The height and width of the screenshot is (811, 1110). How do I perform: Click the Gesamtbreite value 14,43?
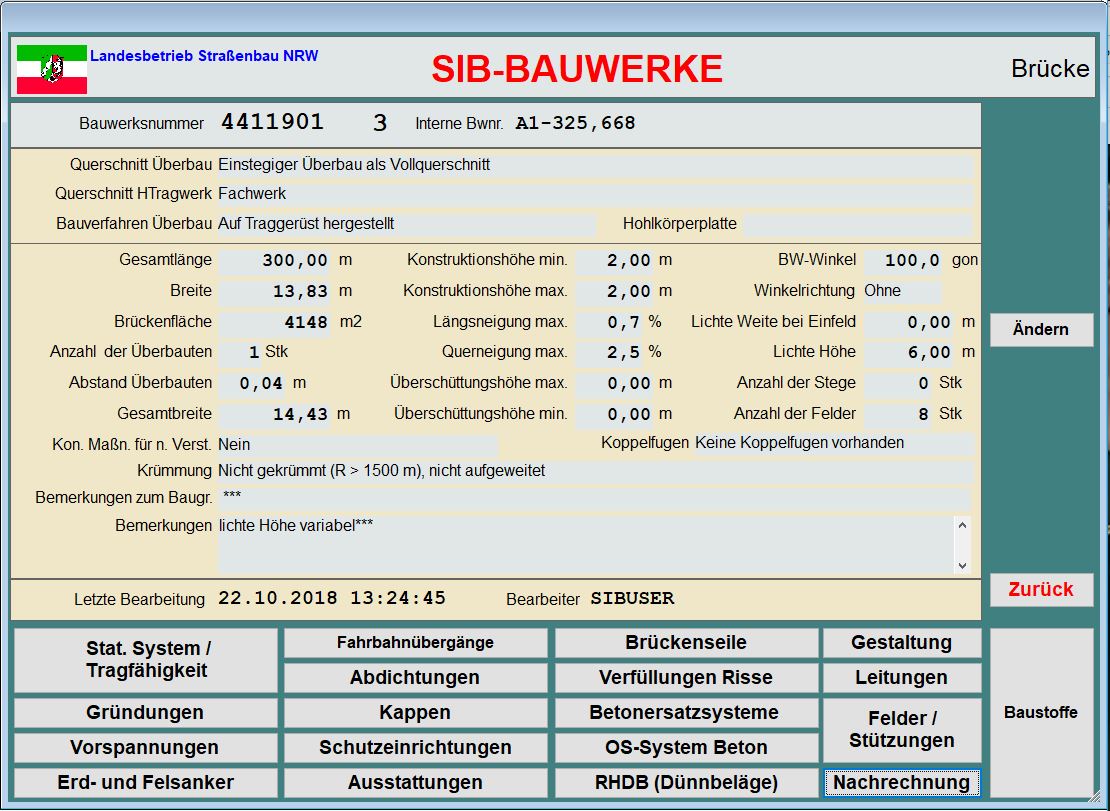[274, 415]
